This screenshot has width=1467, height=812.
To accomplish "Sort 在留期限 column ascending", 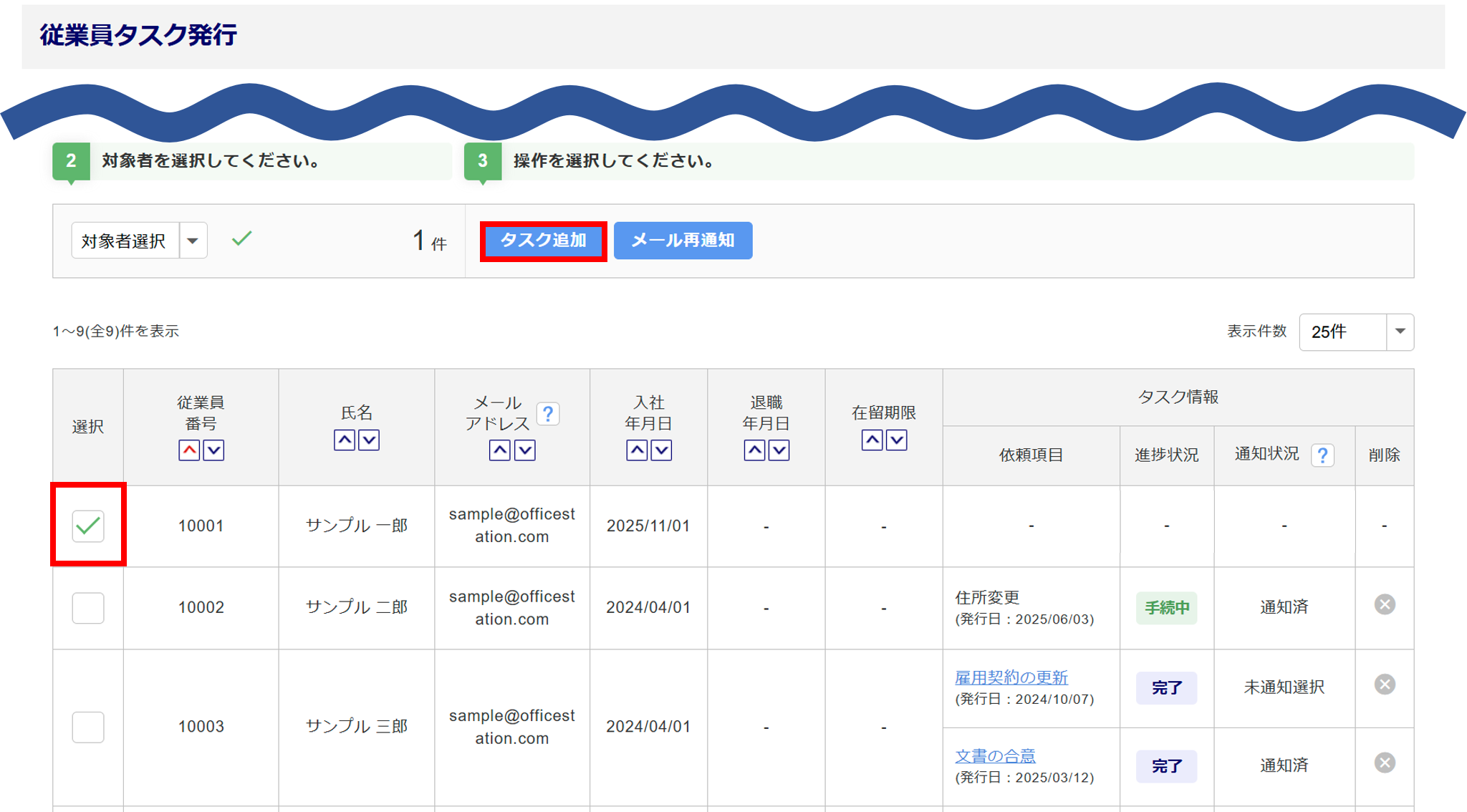I will pos(872,440).
